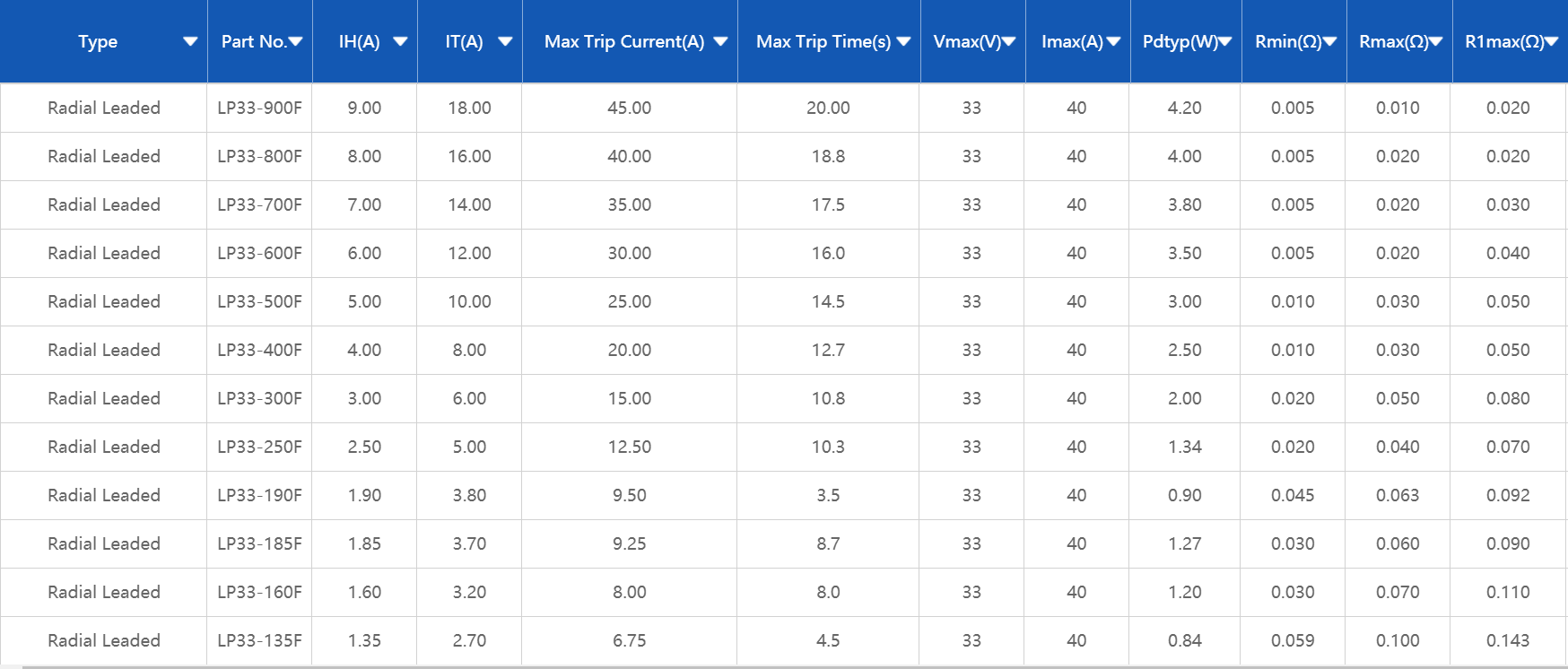
Task: Click part LP33-135F in the table
Action: [259, 640]
